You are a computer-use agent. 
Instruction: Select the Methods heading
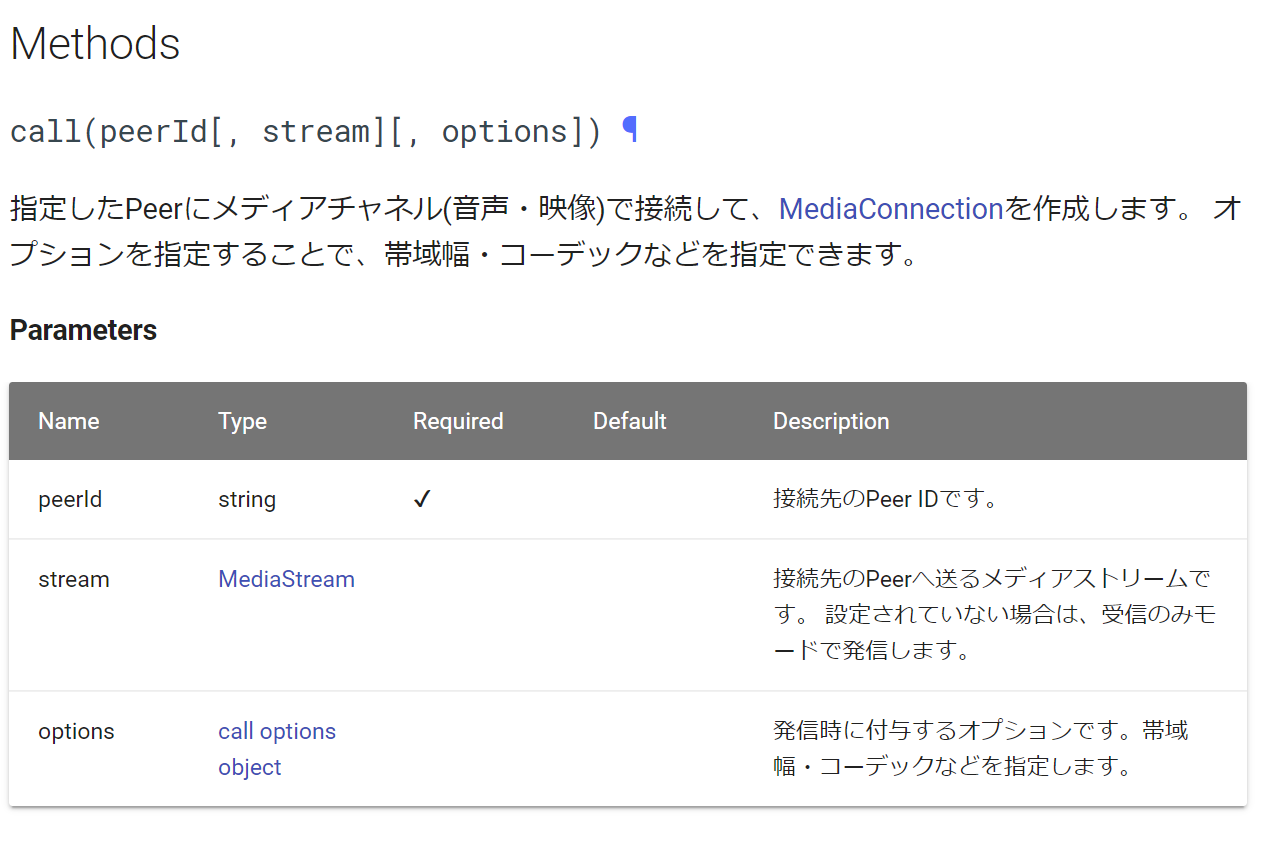(94, 43)
